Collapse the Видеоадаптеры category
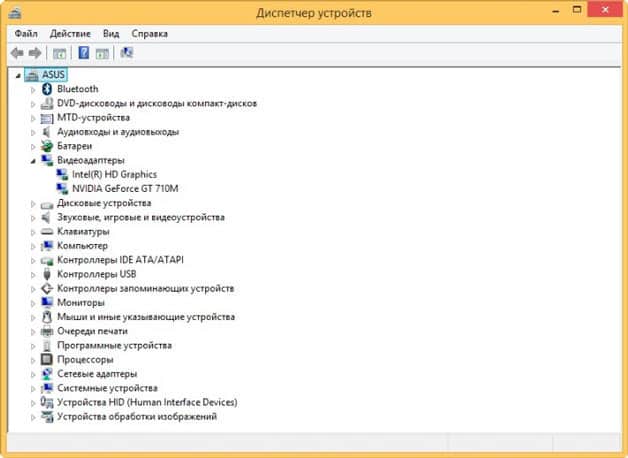 tap(33, 160)
